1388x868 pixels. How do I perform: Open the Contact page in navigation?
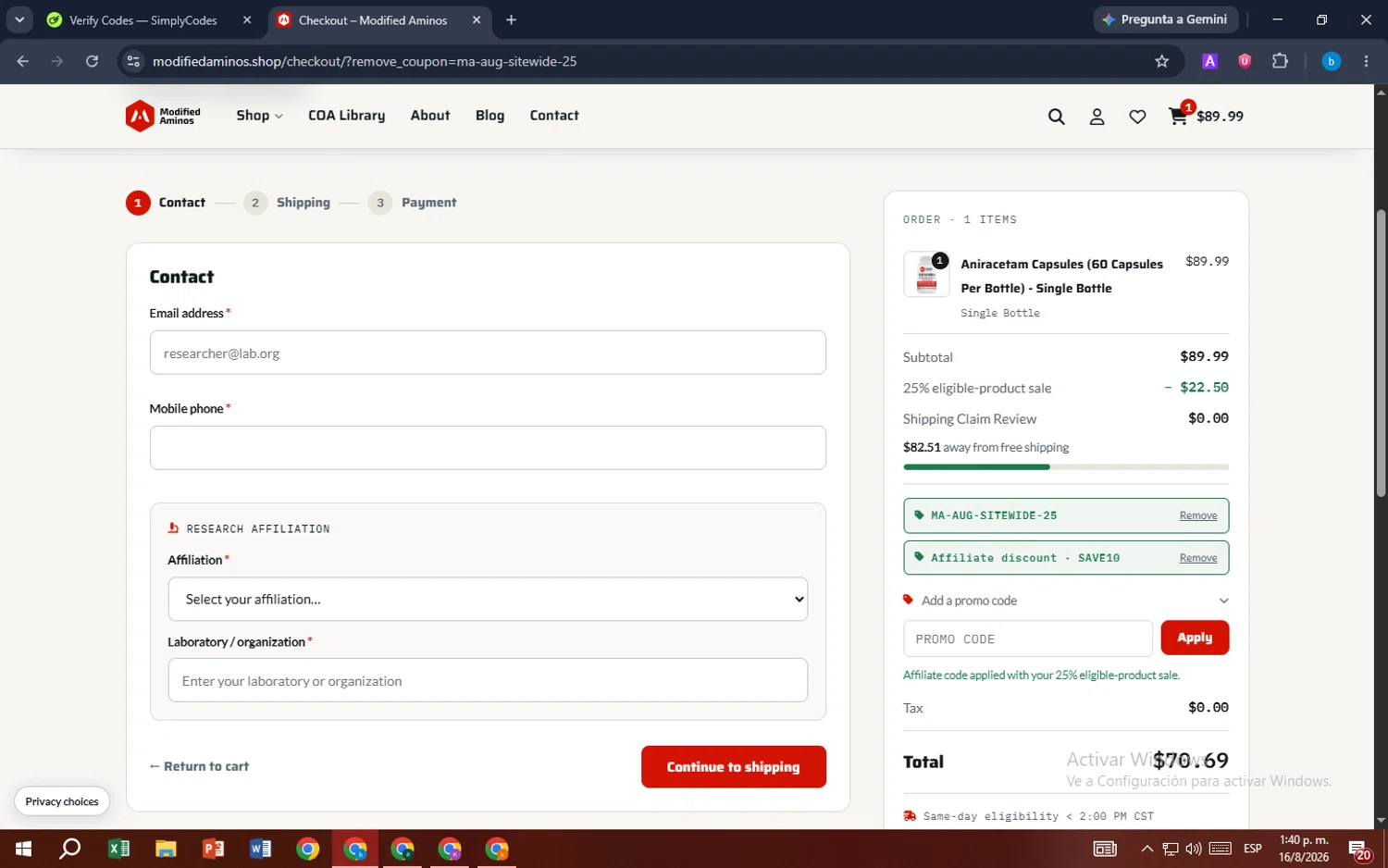coord(554,116)
